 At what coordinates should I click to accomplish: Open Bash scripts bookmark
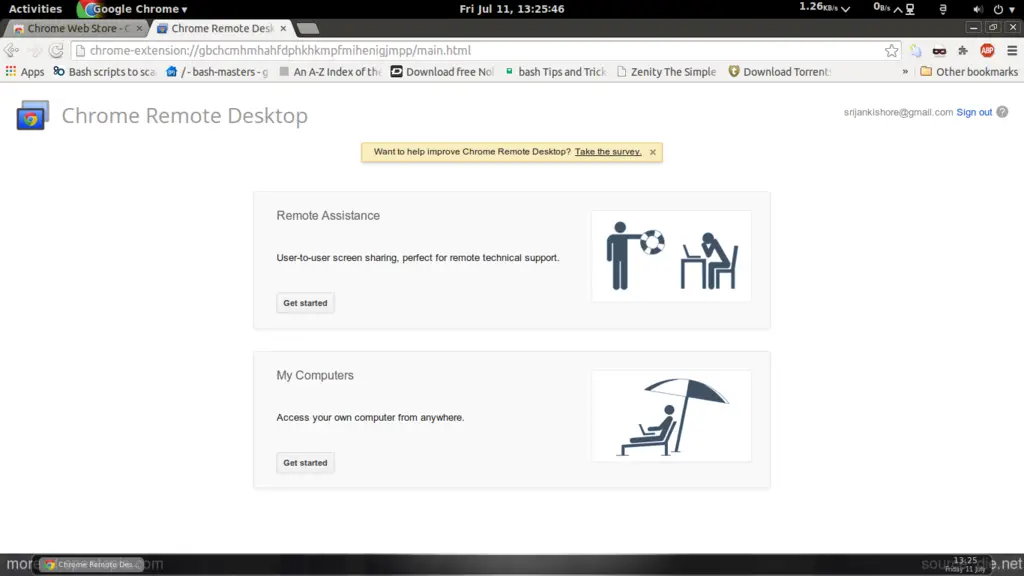tap(105, 72)
